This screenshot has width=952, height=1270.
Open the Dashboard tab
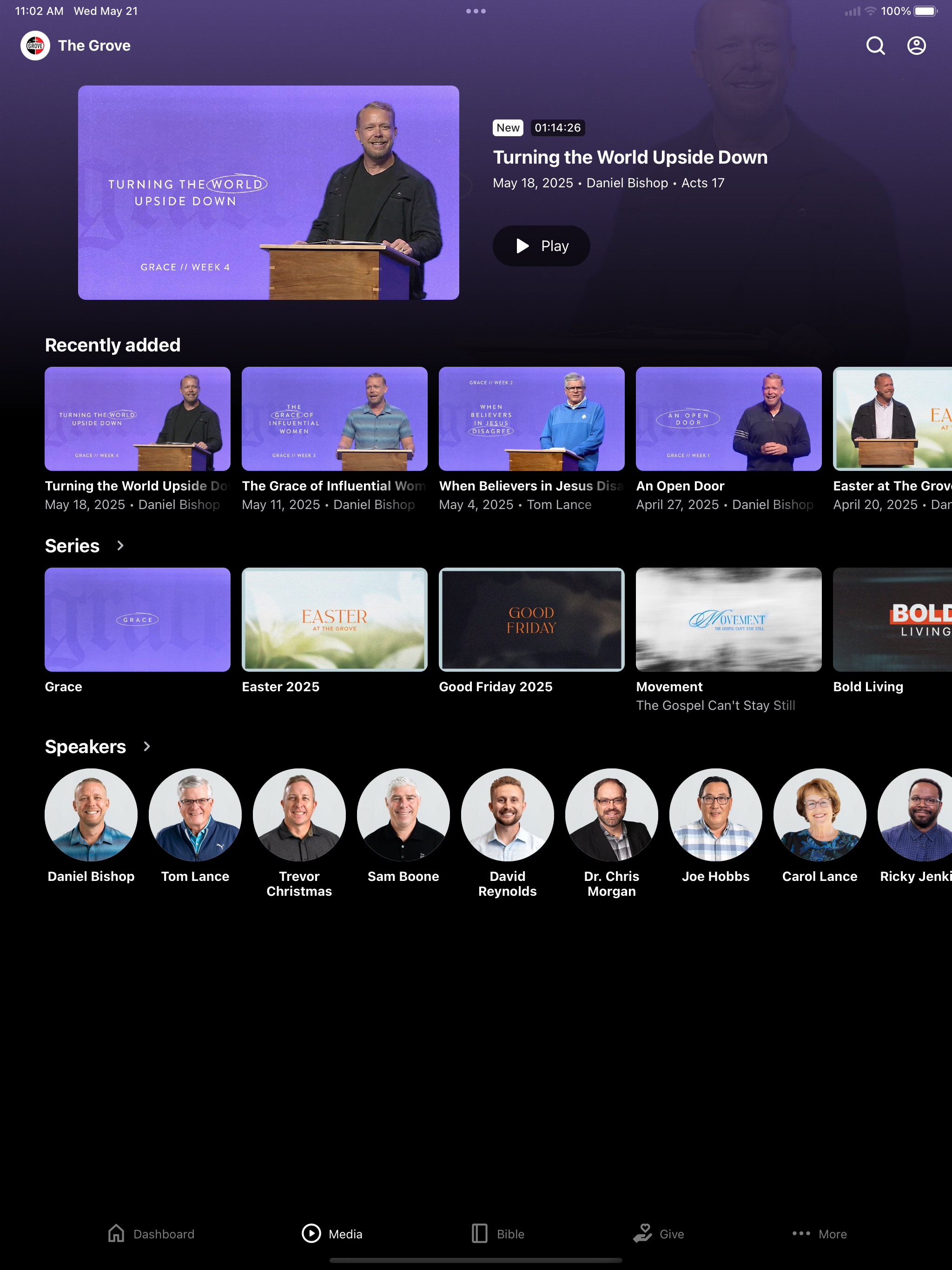(x=151, y=1233)
